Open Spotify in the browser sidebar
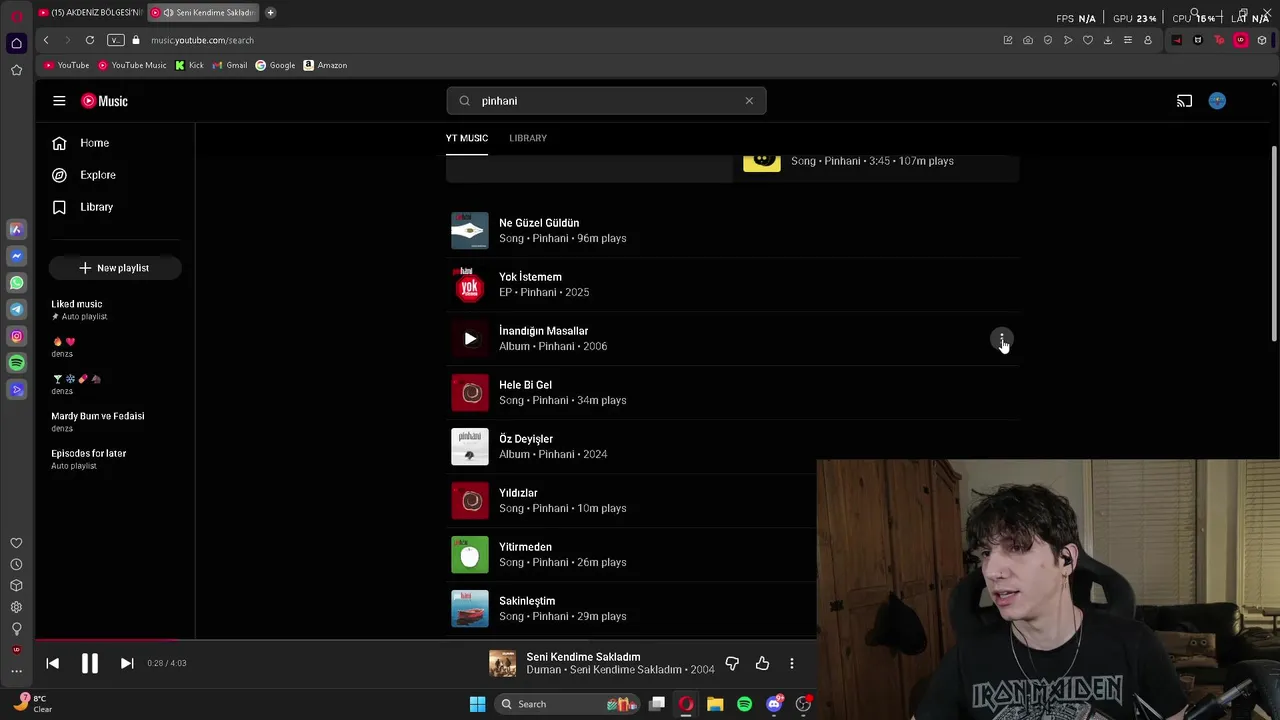 pyautogui.click(x=16, y=363)
